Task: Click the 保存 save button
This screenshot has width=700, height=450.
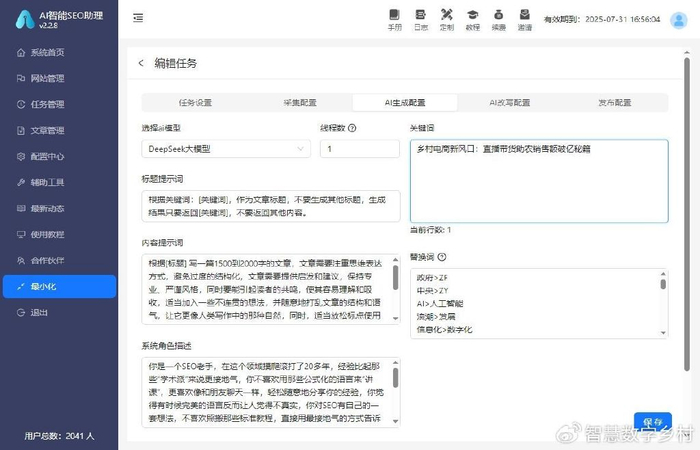Action: [x=653, y=422]
